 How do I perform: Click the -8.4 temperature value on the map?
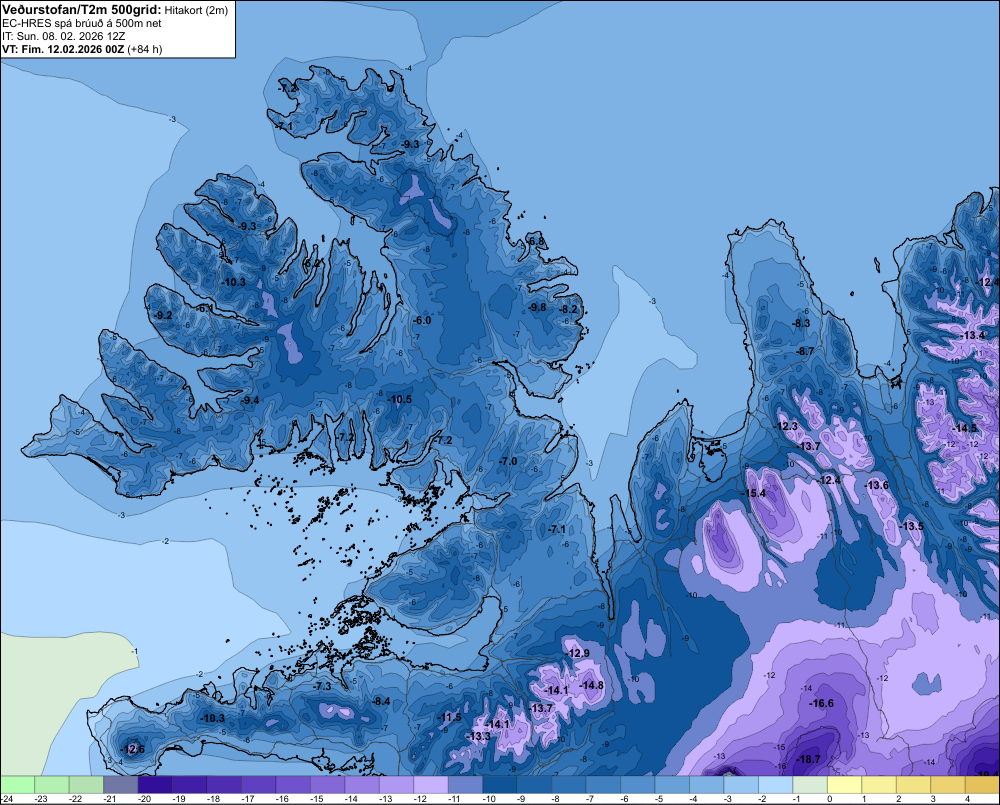click(381, 701)
